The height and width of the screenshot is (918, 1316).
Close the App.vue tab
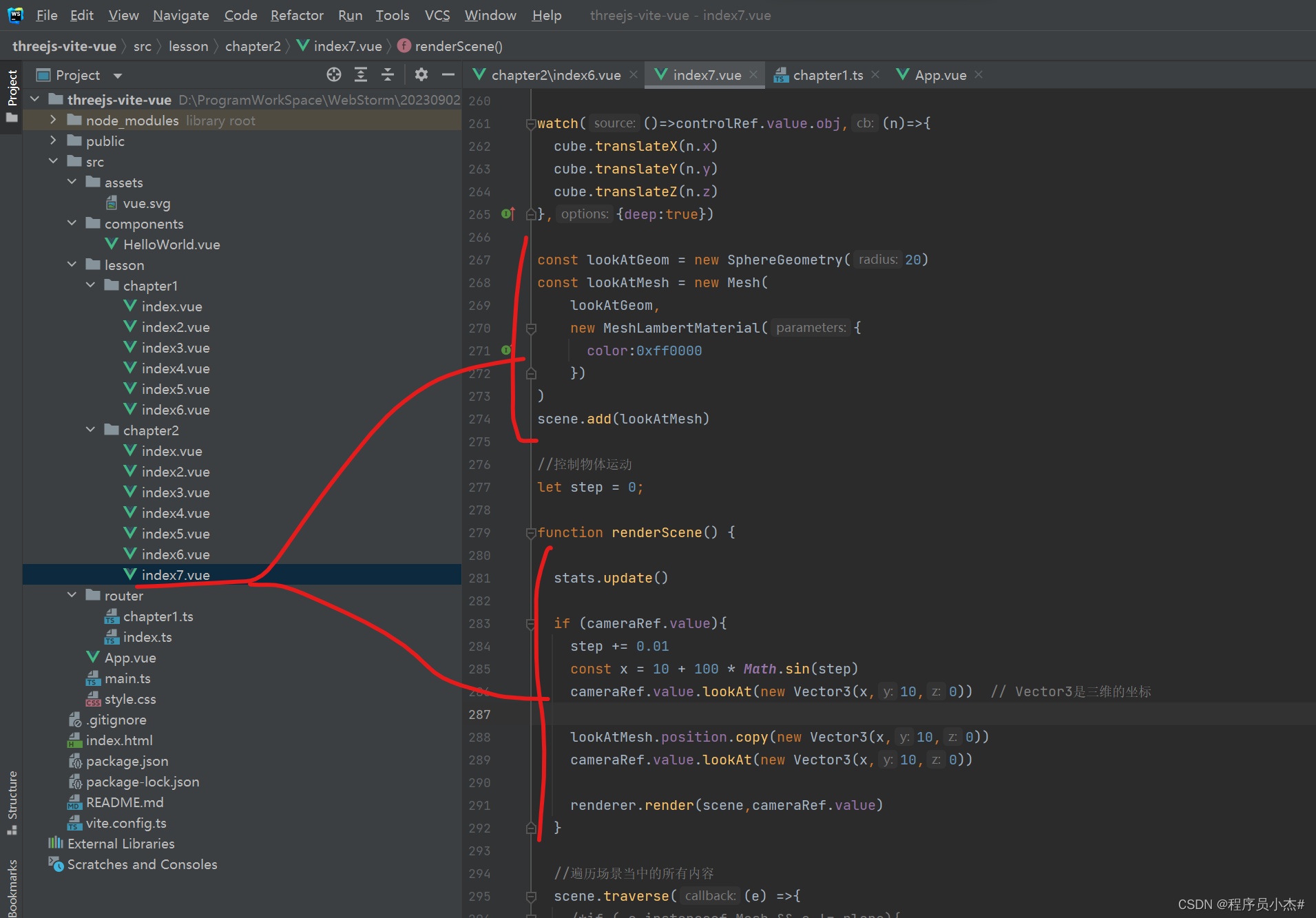coord(979,74)
